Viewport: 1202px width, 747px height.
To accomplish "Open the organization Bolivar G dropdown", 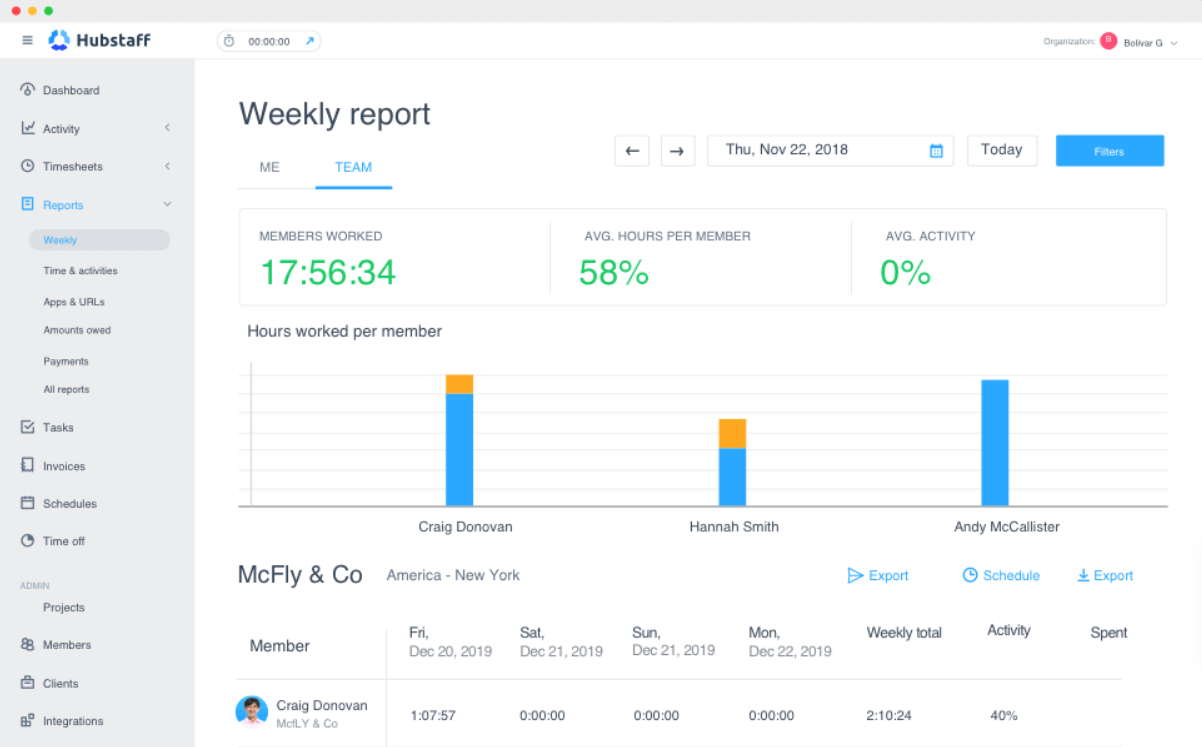I will (1140, 42).
